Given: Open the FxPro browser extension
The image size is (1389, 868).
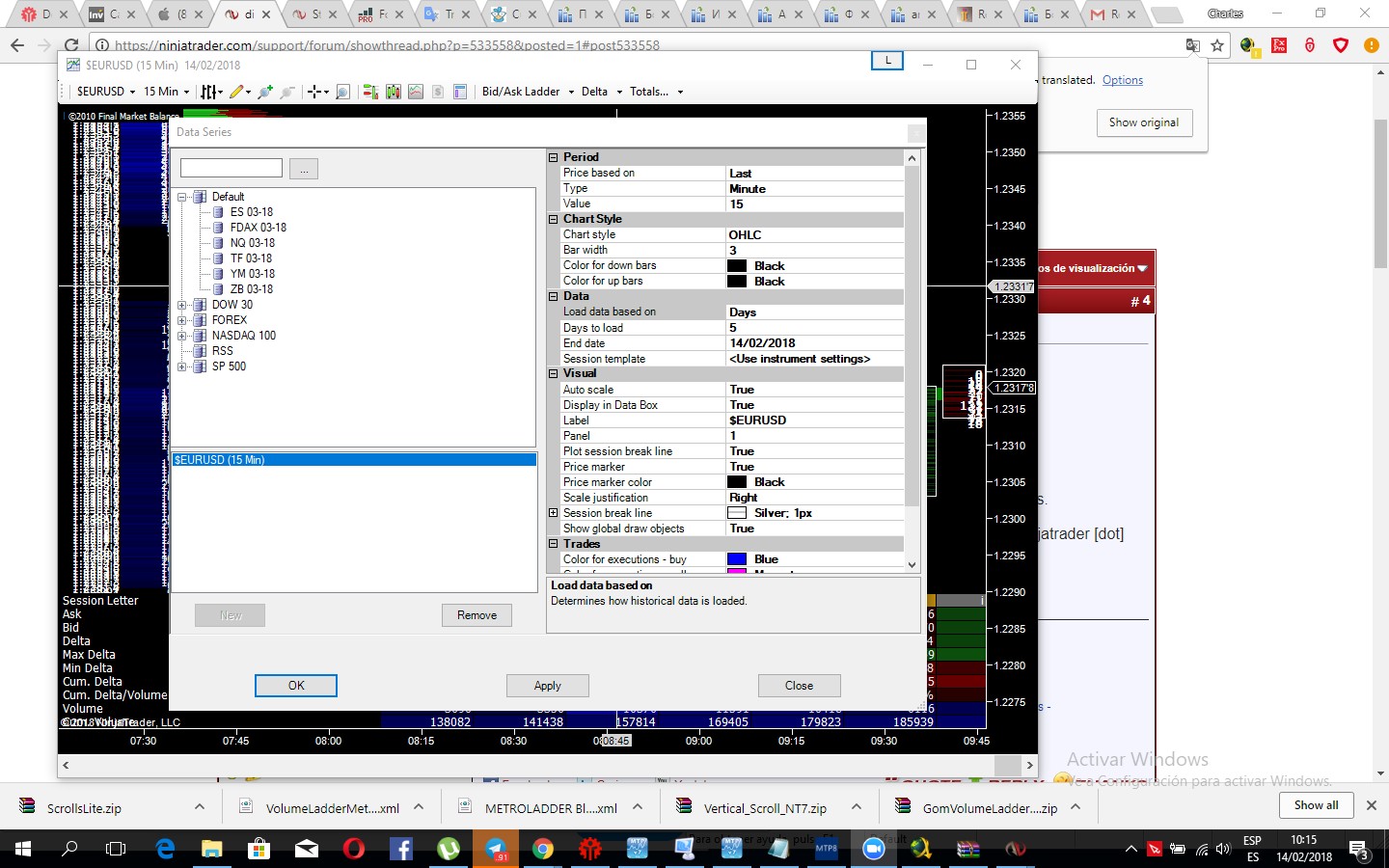Looking at the screenshot, I should click(1279, 45).
